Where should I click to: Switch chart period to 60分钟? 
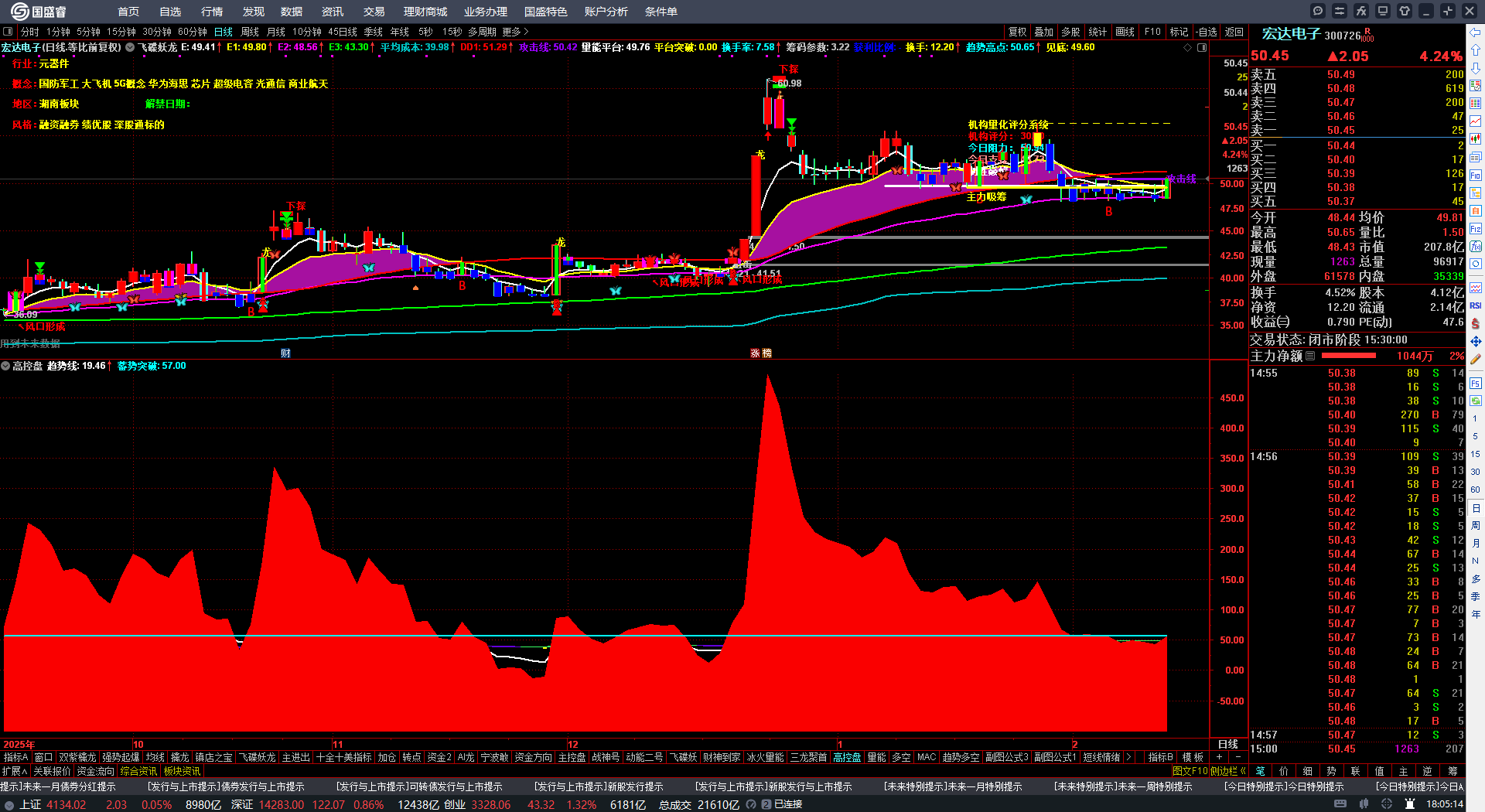tap(193, 32)
